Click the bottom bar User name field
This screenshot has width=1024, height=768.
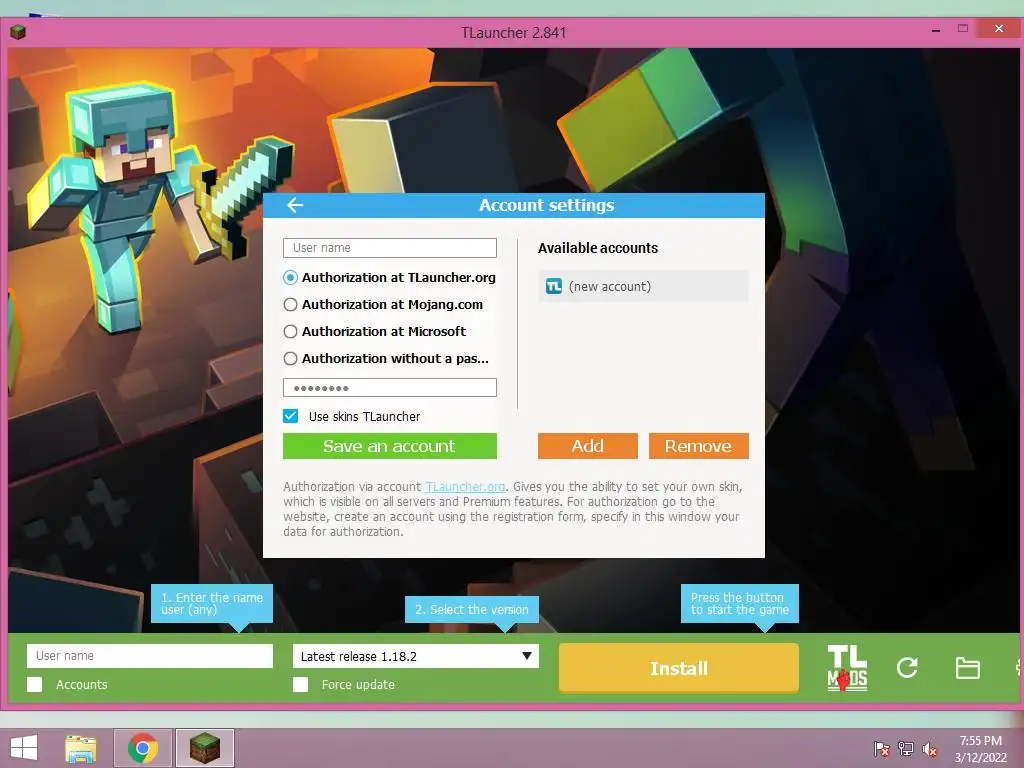tap(150, 656)
